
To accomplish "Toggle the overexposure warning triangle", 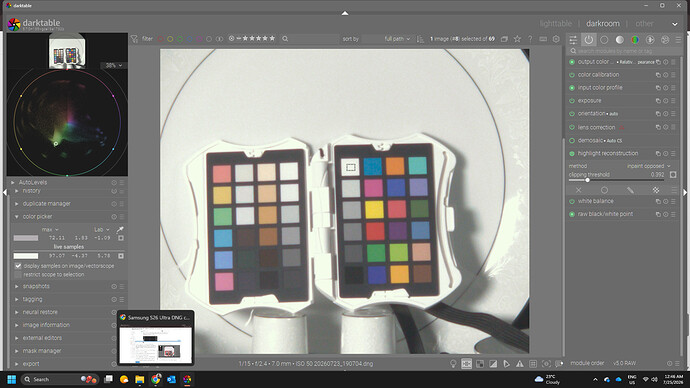I will 520,364.
